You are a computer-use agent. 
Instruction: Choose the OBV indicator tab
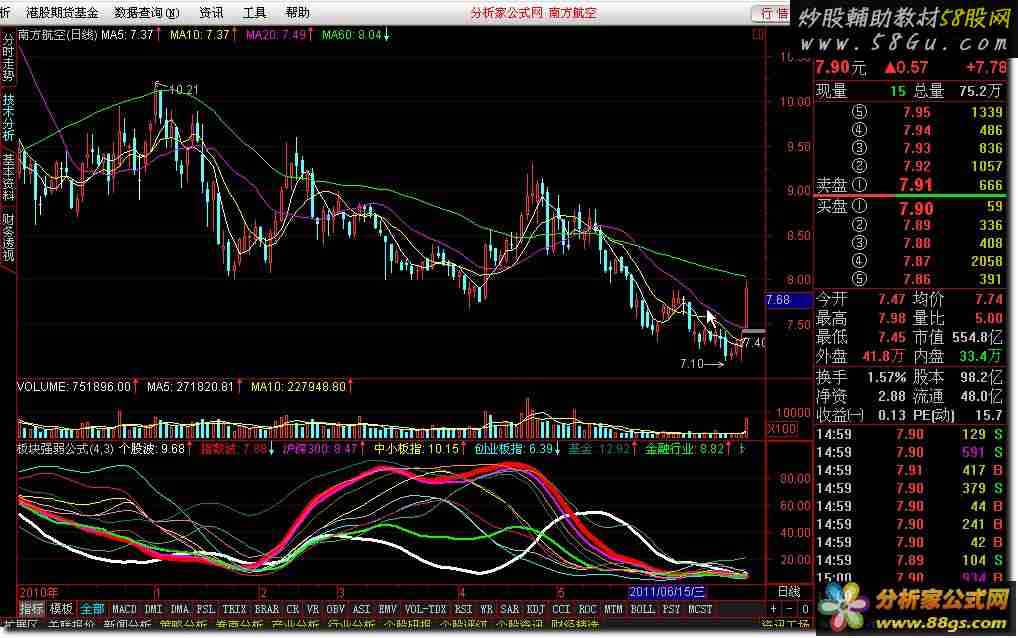pos(335,609)
